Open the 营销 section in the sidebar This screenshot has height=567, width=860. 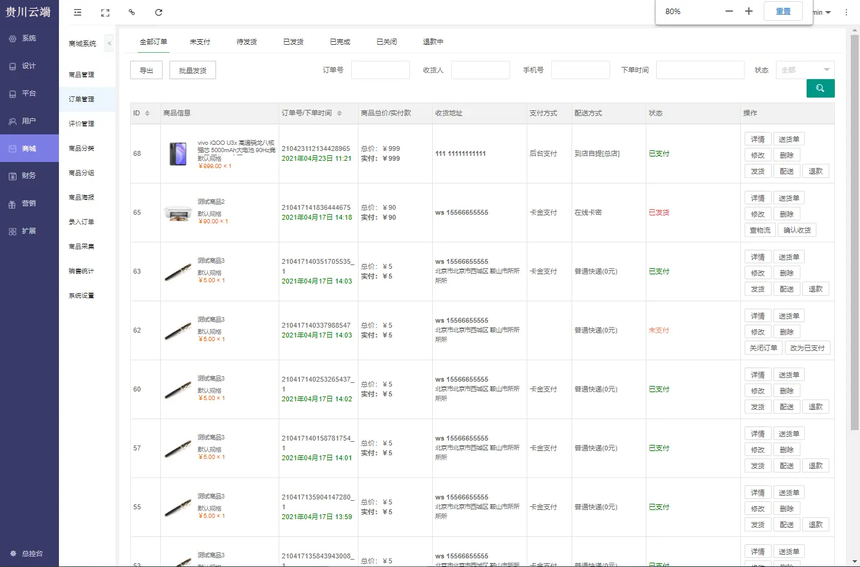(x=29, y=203)
